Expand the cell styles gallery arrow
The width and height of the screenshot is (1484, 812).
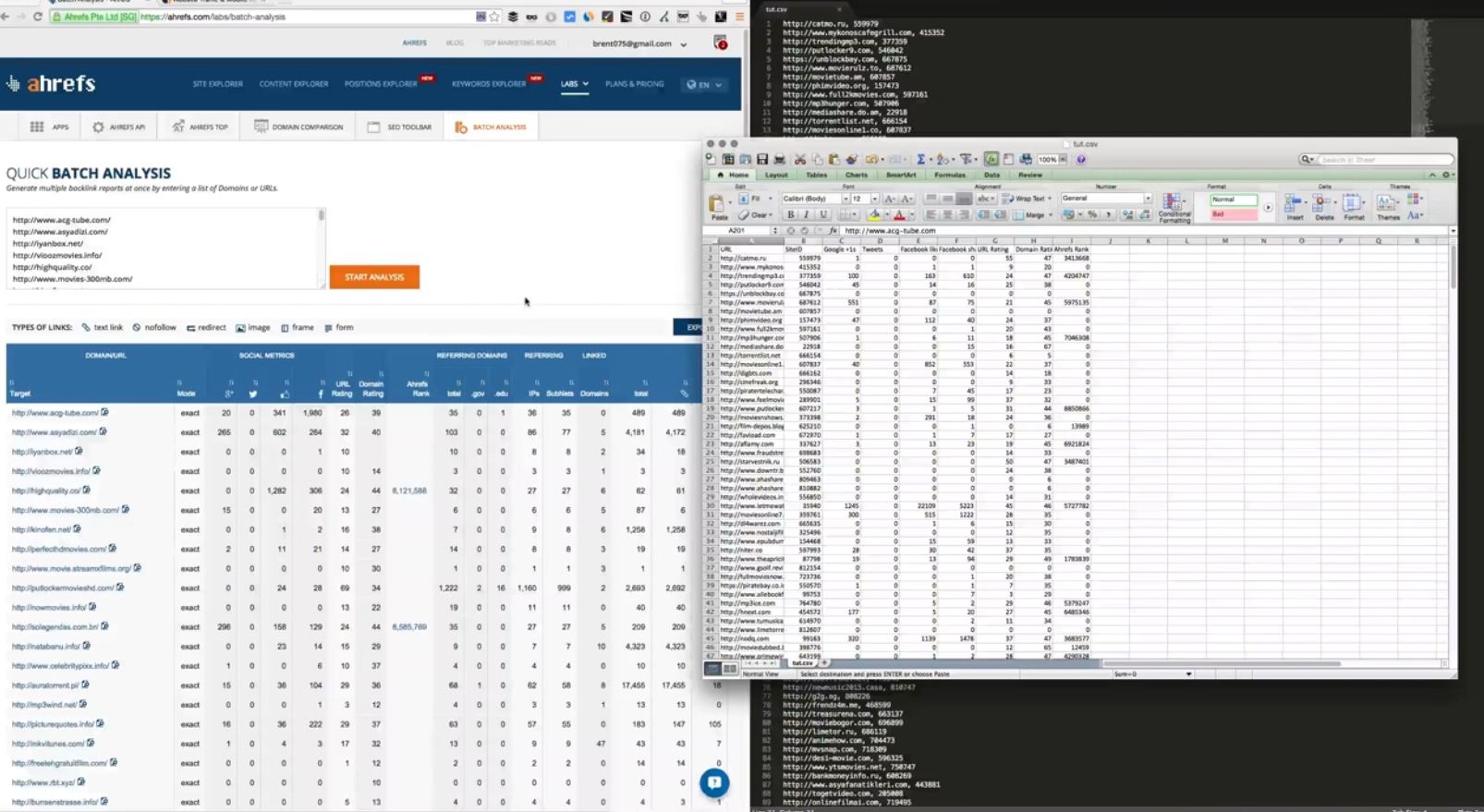pyautogui.click(x=1268, y=208)
